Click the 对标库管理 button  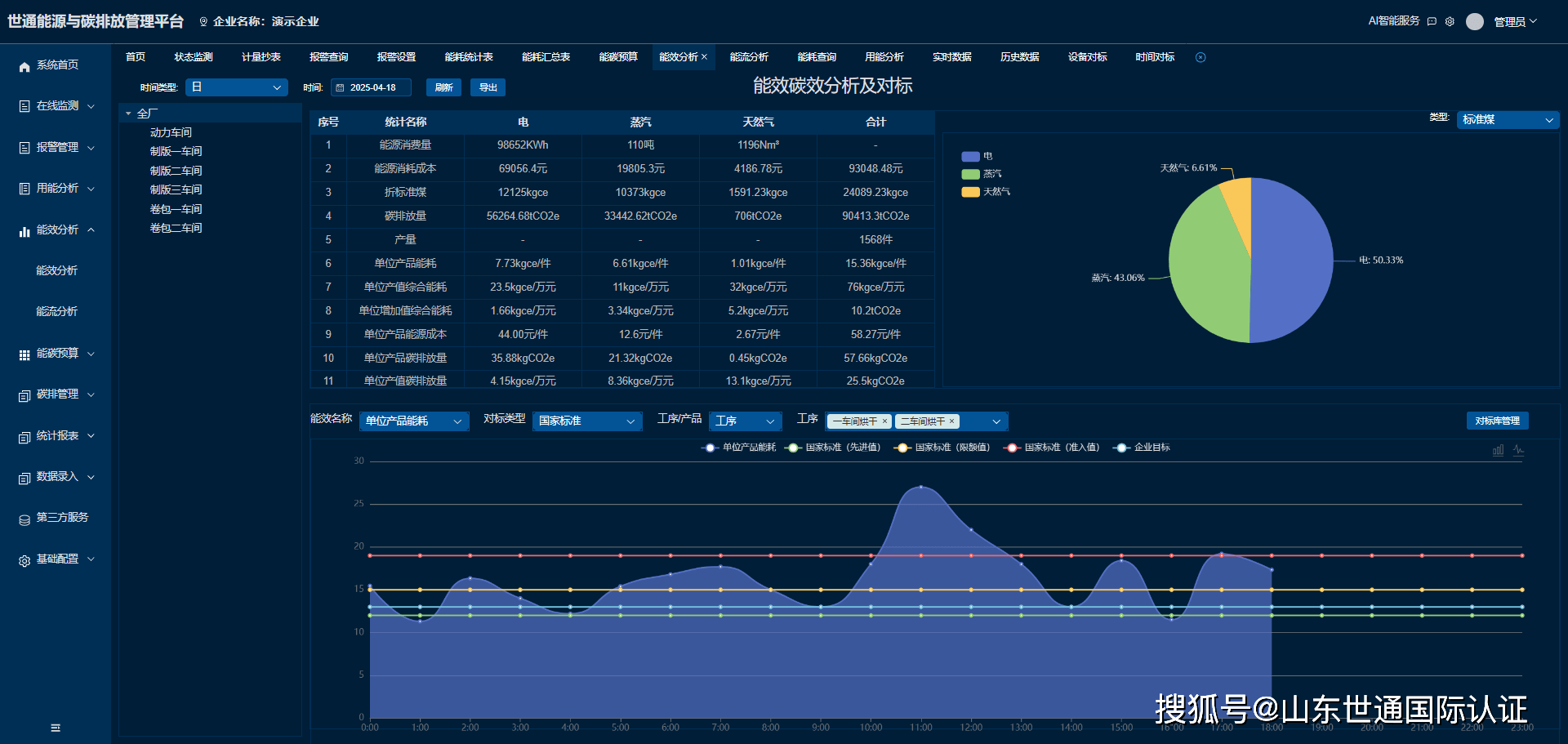point(1497,421)
